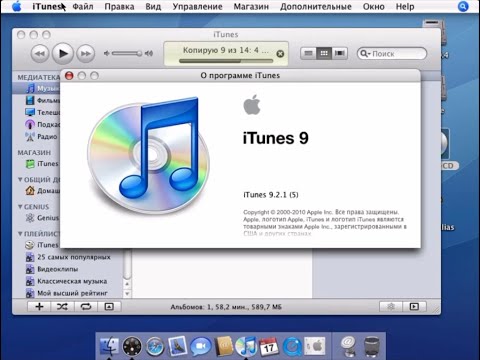Launch QuickTime Player from the Dock
The height and width of the screenshot is (360, 480).
[292, 347]
